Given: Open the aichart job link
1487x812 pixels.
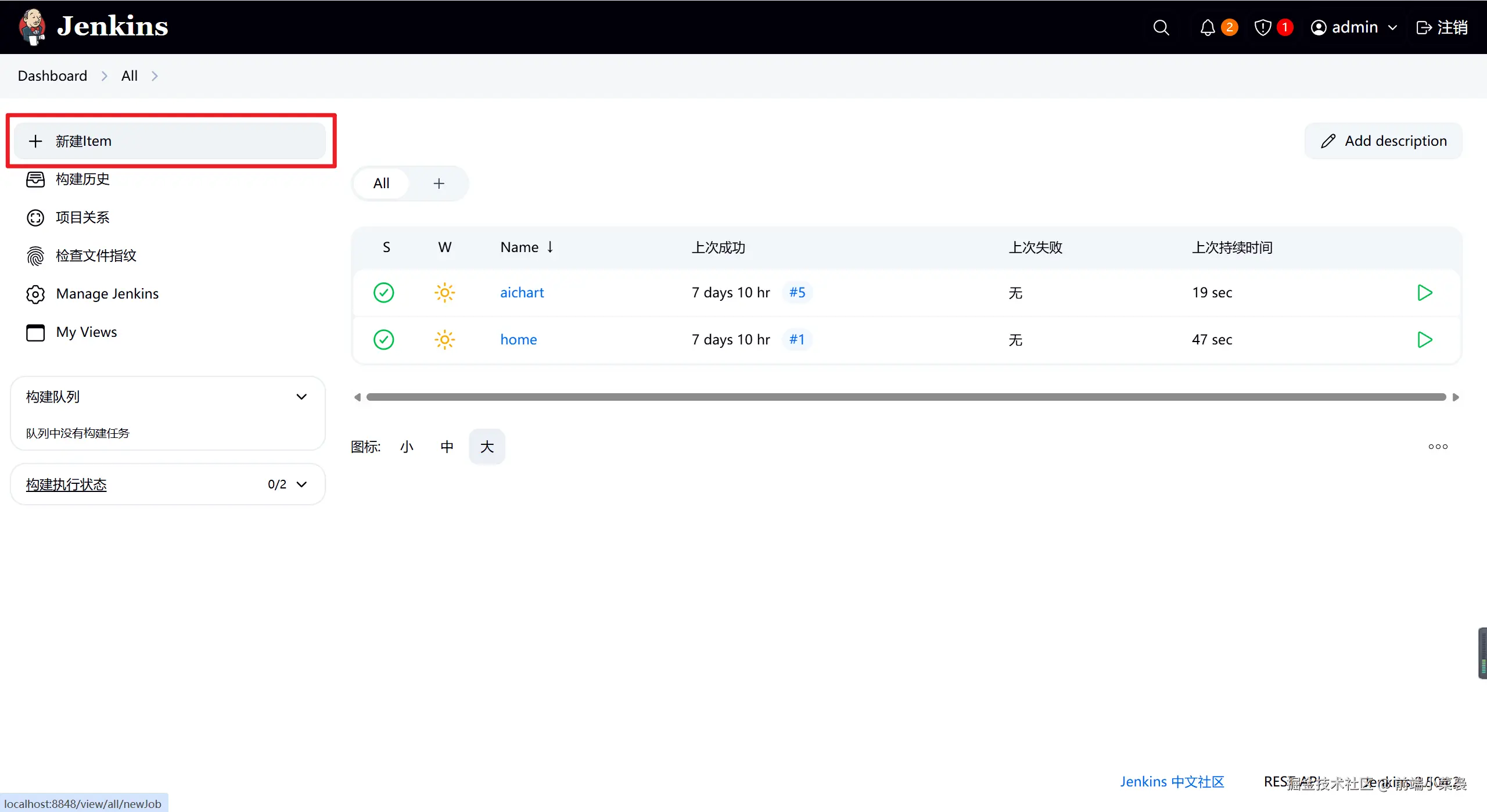Looking at the screenshot, I should [x=522, y=292].
